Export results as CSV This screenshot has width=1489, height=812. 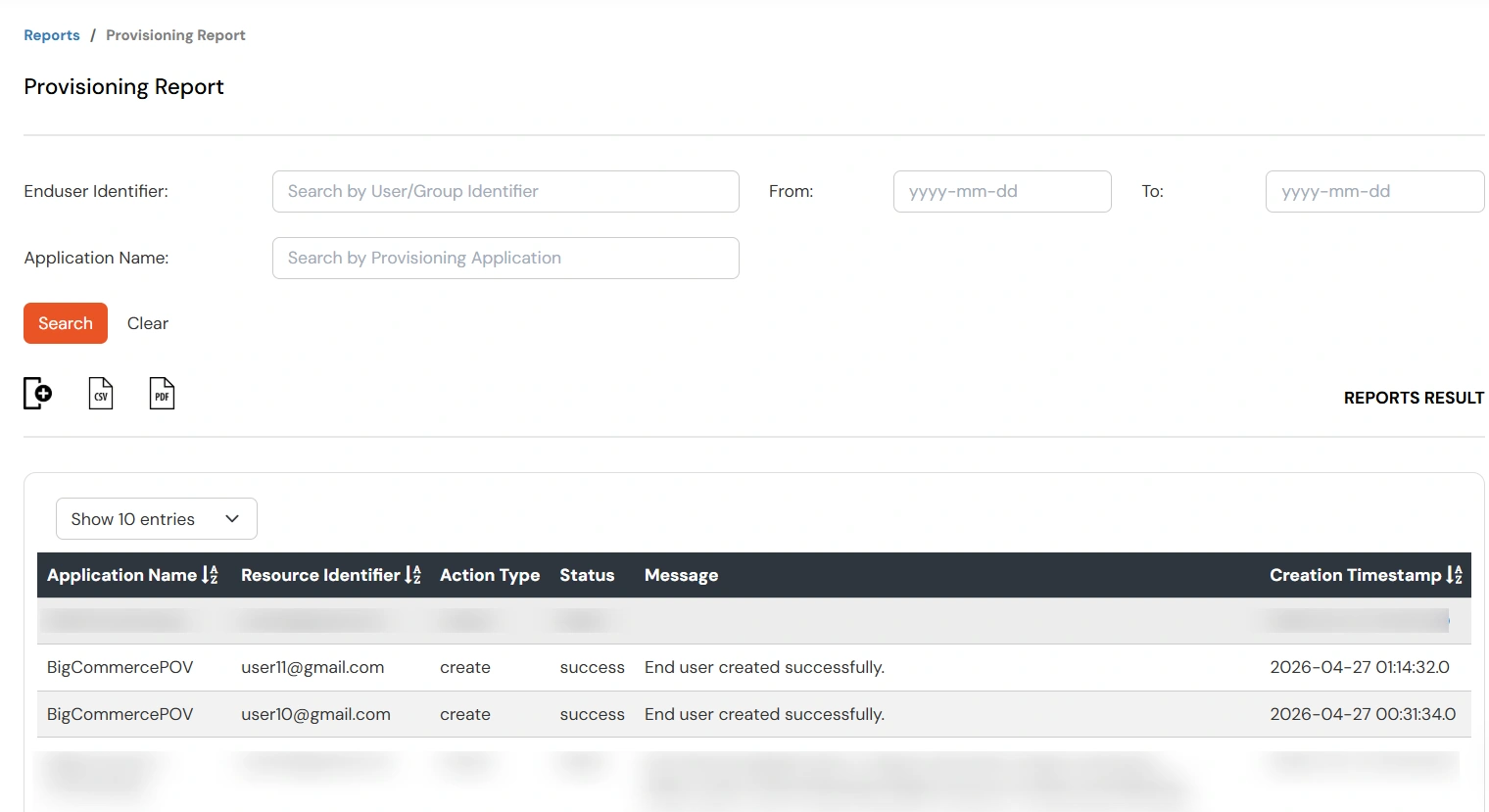click(x=101, y=394)
